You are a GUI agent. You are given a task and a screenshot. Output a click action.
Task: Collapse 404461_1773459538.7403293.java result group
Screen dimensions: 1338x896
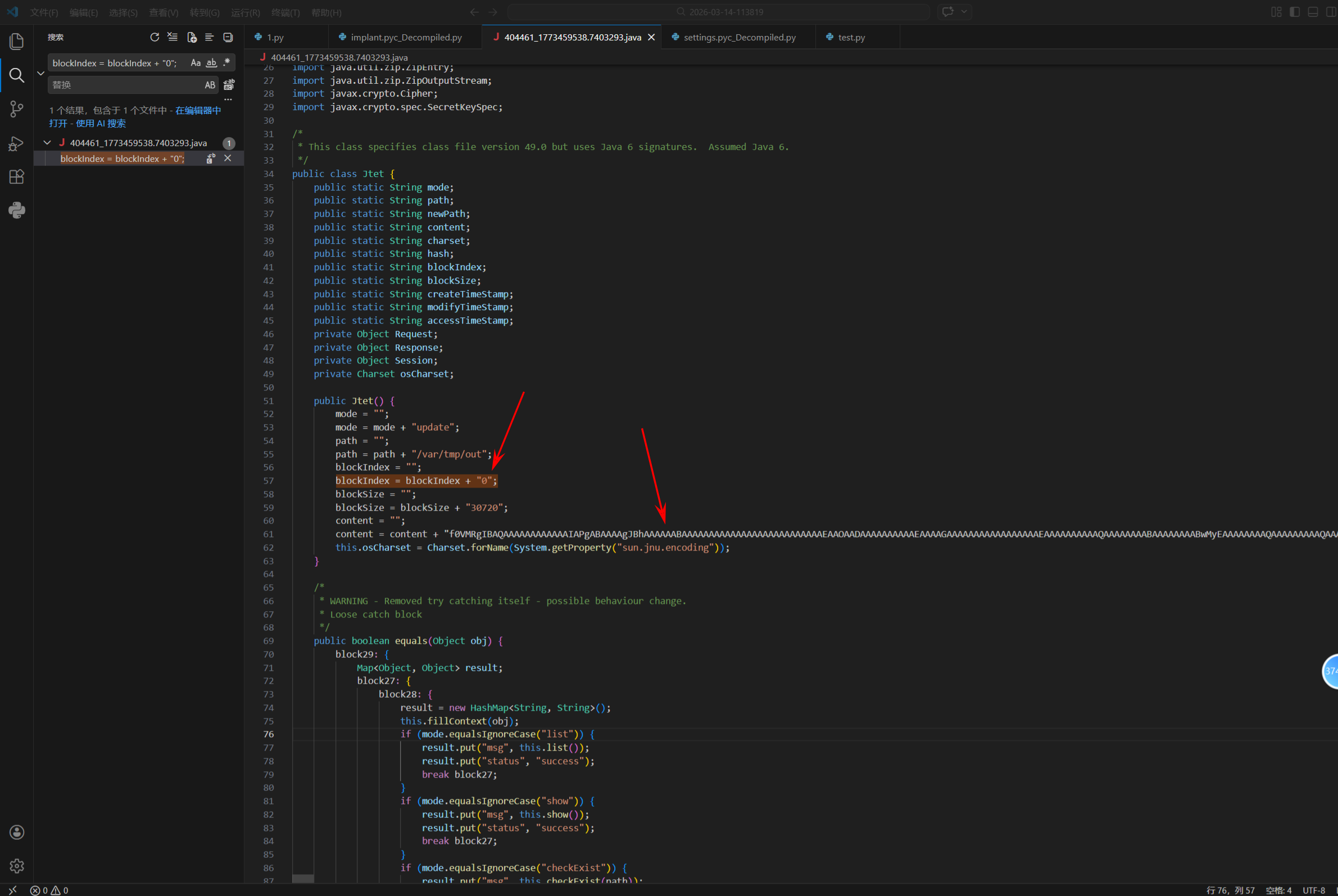pos(47,143)
